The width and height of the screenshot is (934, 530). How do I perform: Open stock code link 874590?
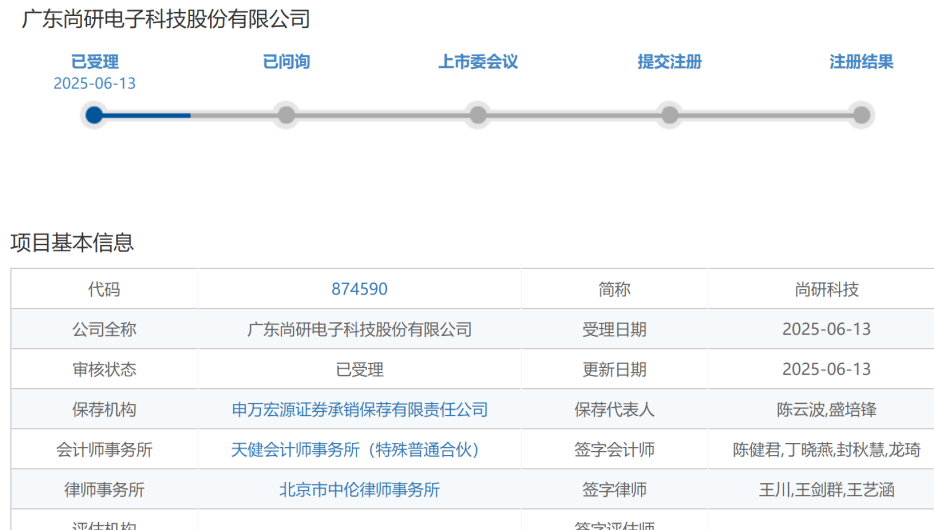(x=359, y=289)
